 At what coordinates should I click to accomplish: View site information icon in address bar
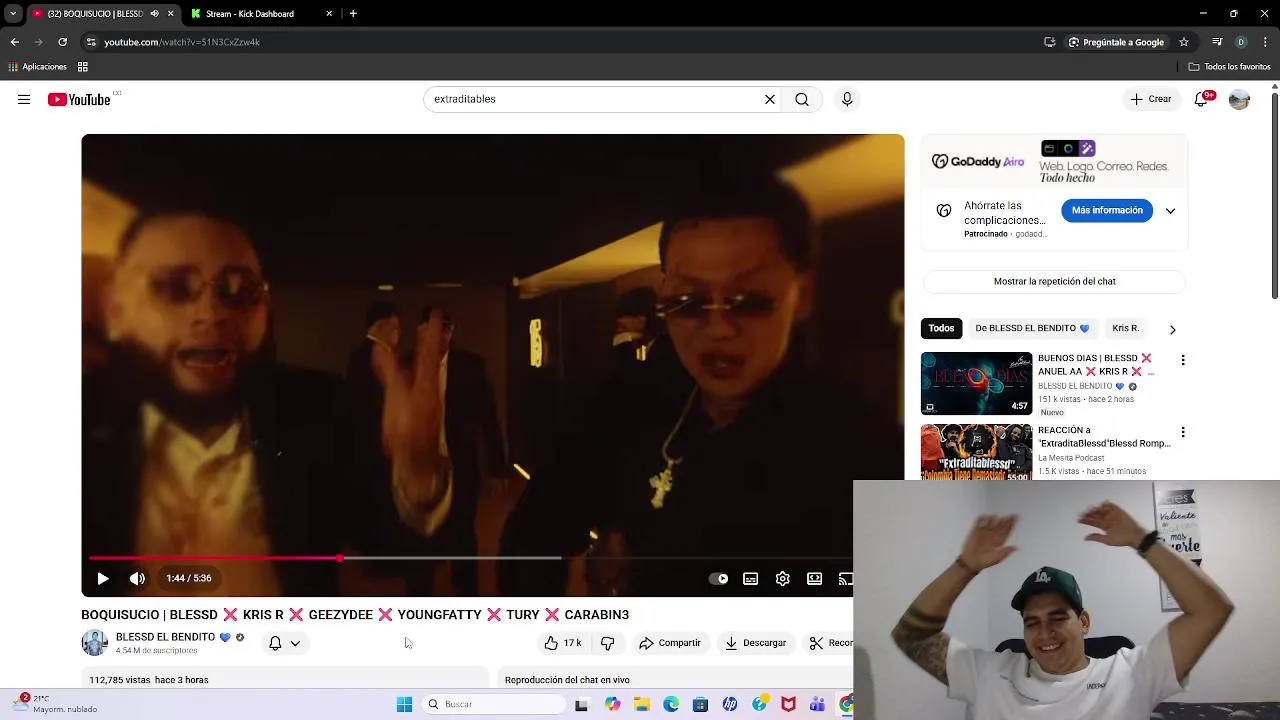coord(91,42)
